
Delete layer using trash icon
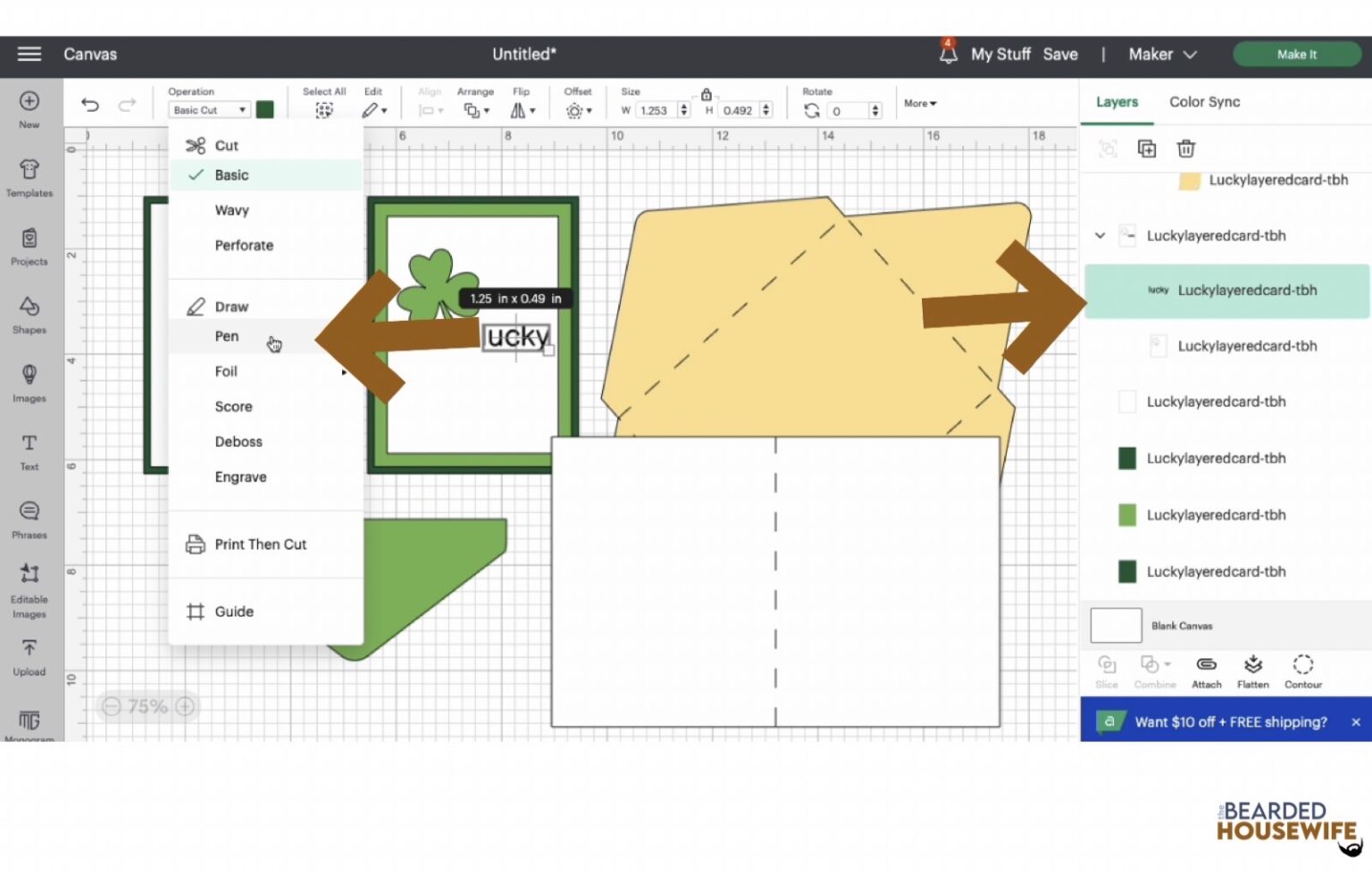[x=1185, y=149]
